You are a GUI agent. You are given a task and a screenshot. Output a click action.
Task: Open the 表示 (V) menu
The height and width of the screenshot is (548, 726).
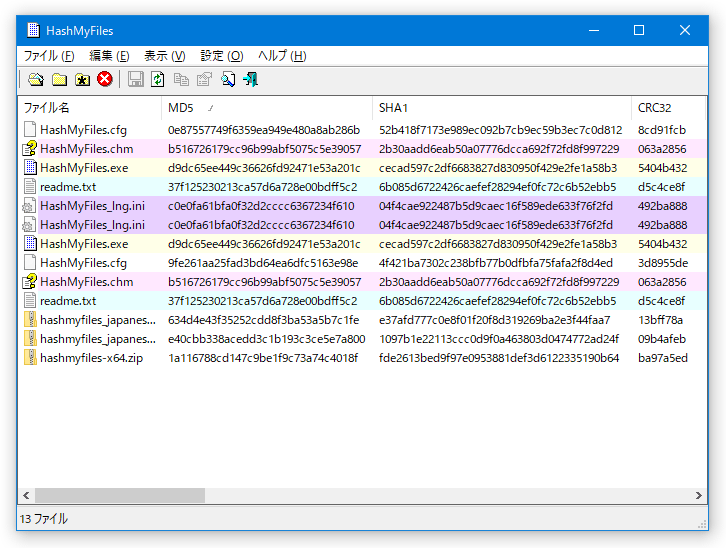click(164, 56)
